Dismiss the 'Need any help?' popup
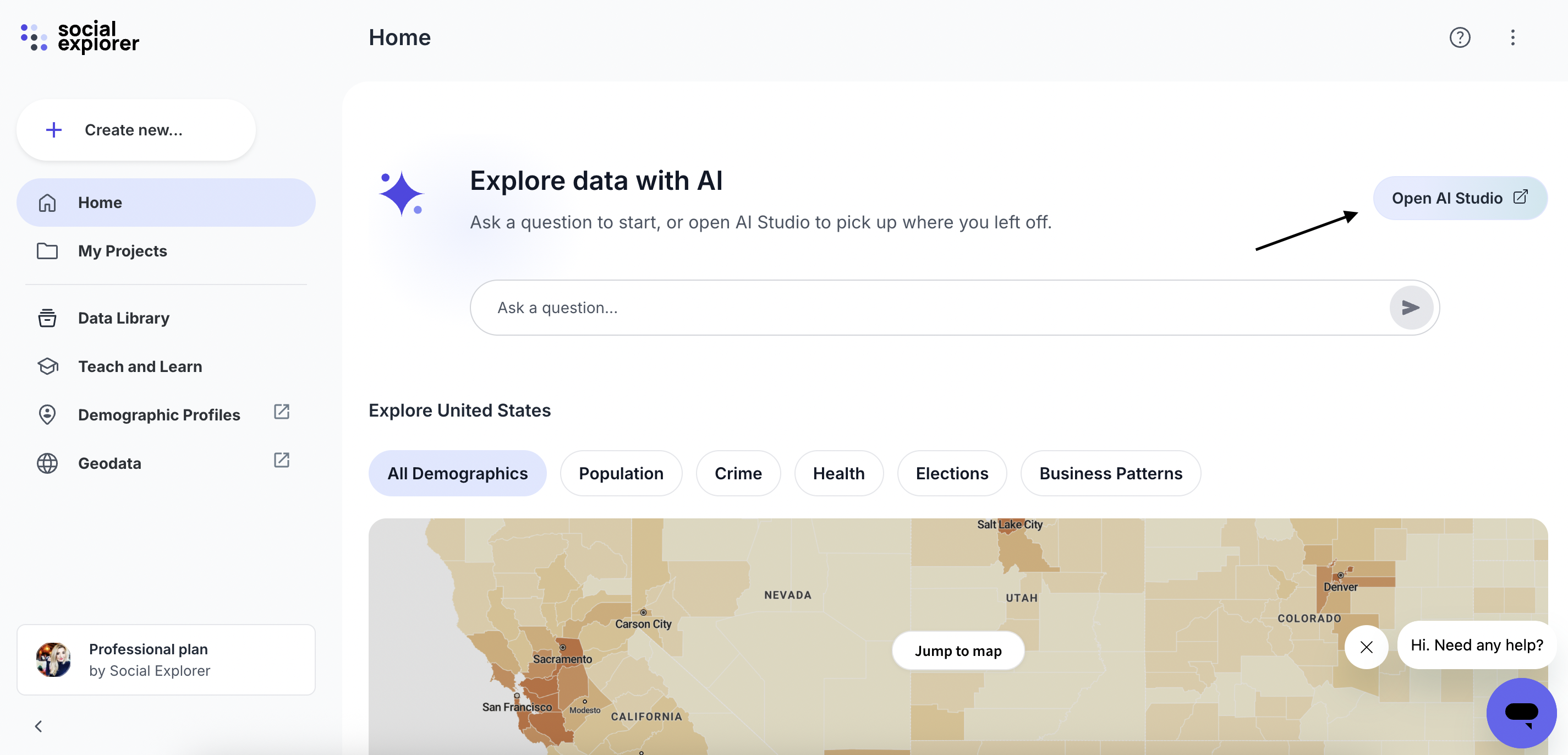The height and width of the screenshot is (755, 1568). pyautogui.click(x=1366, y=647)
